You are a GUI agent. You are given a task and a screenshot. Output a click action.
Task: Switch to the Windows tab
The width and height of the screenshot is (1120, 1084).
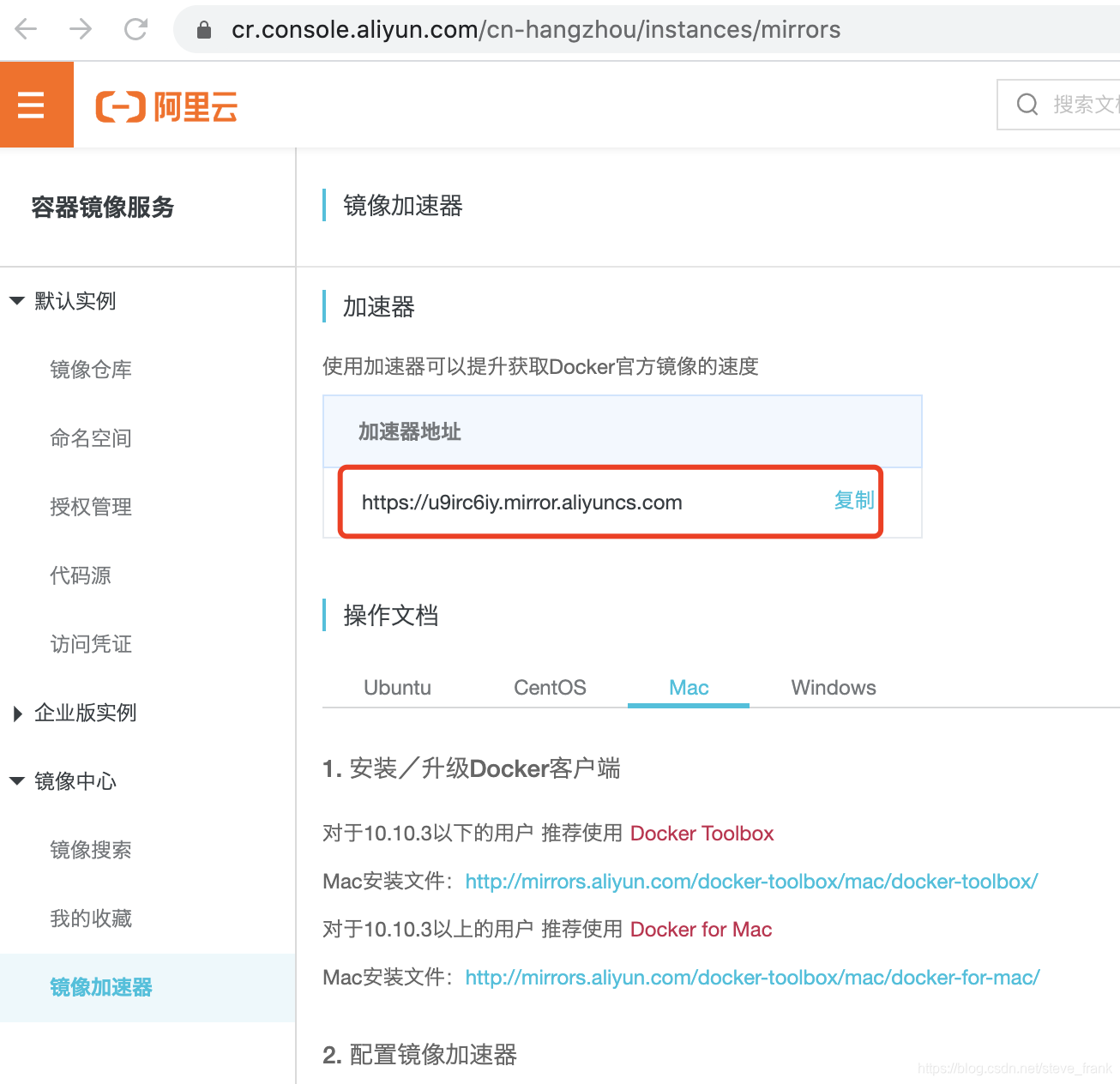coord(834,688)
